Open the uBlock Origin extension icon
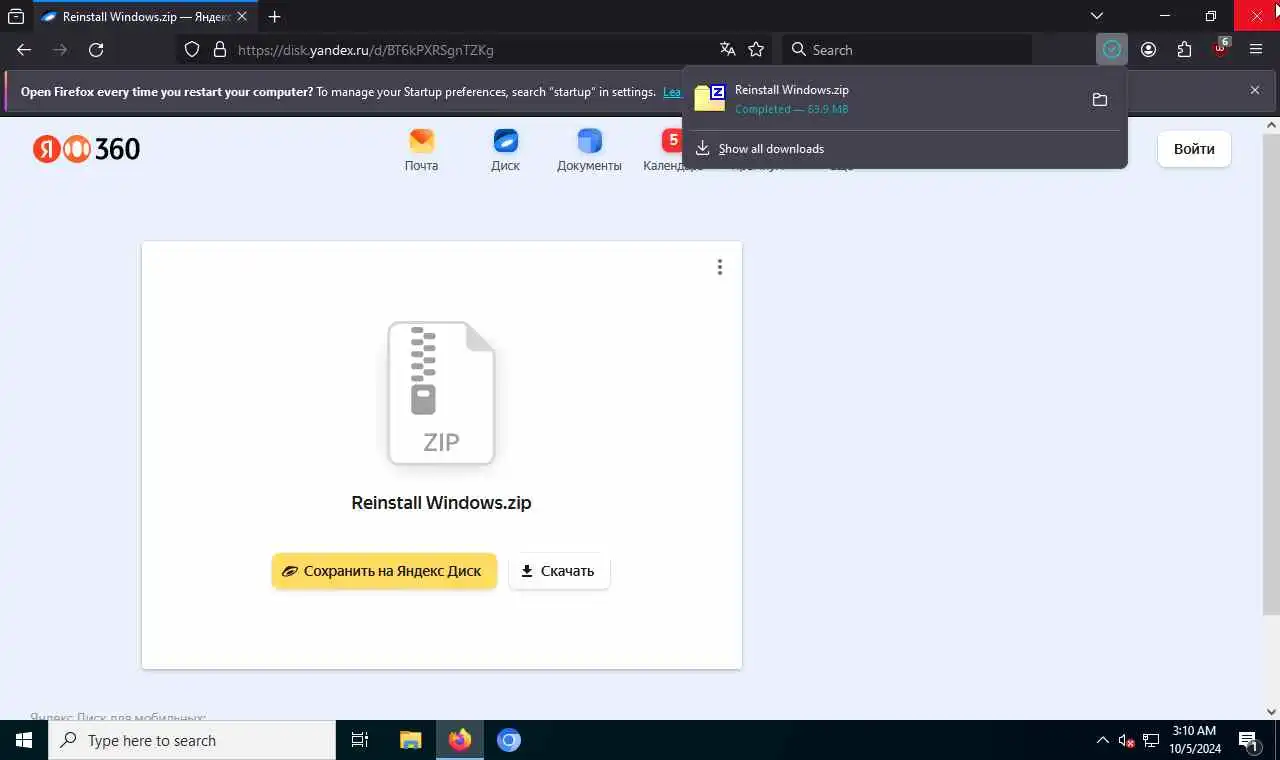 [1221, 48]
